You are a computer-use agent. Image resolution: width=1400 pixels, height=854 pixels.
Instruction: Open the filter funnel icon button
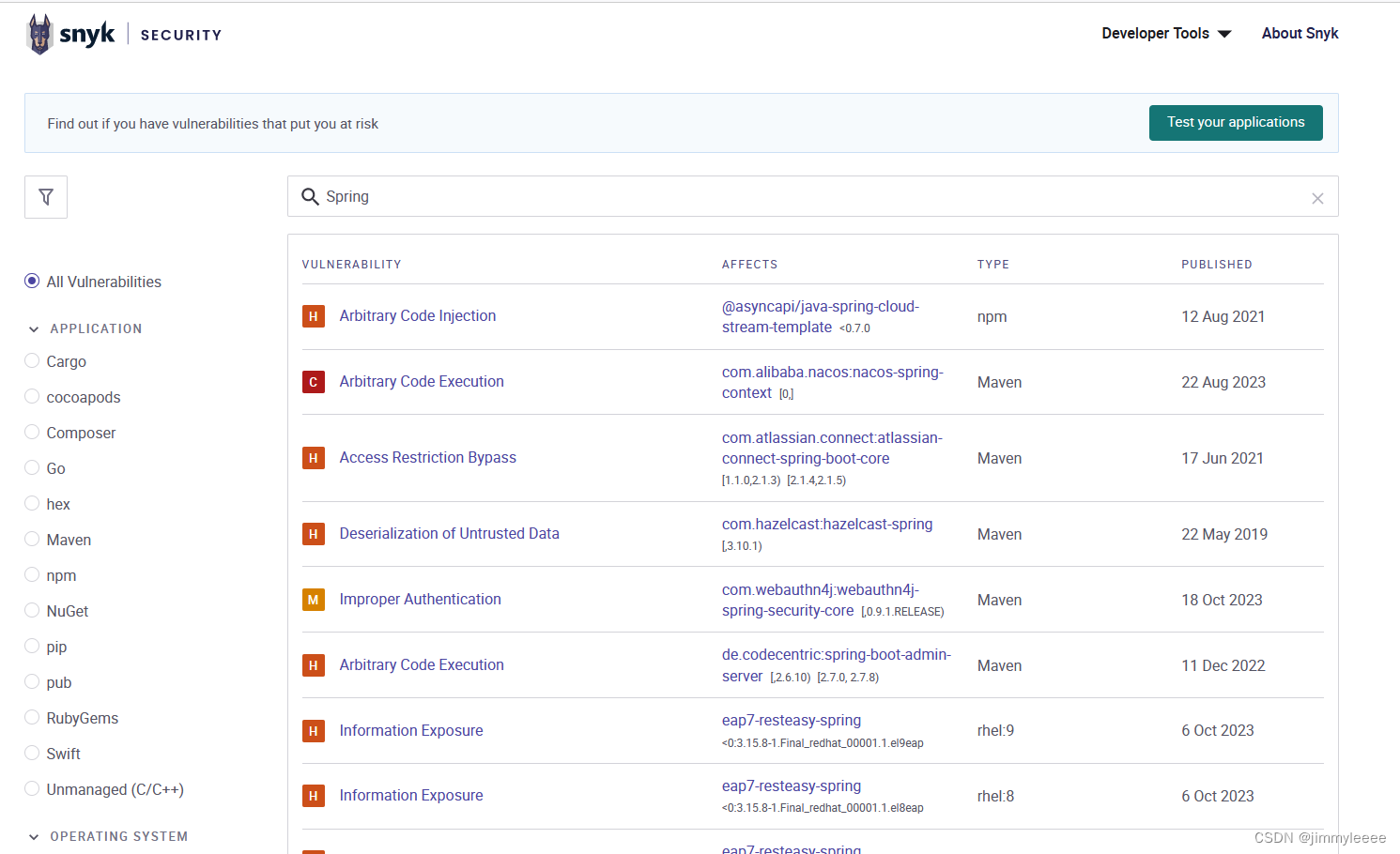(x=46, y=197)
